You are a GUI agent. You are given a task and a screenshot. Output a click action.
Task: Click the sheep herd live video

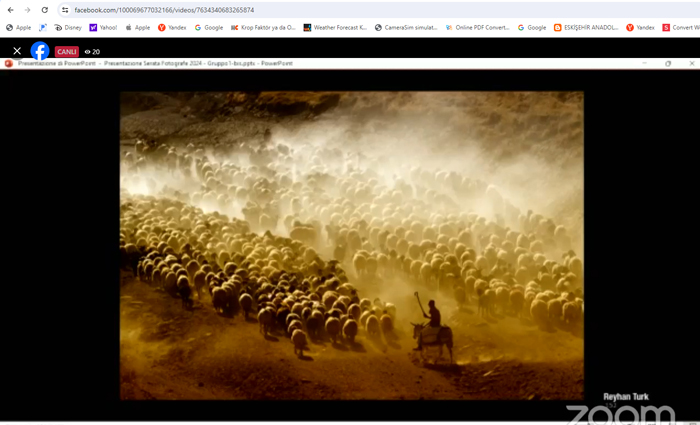351,245
